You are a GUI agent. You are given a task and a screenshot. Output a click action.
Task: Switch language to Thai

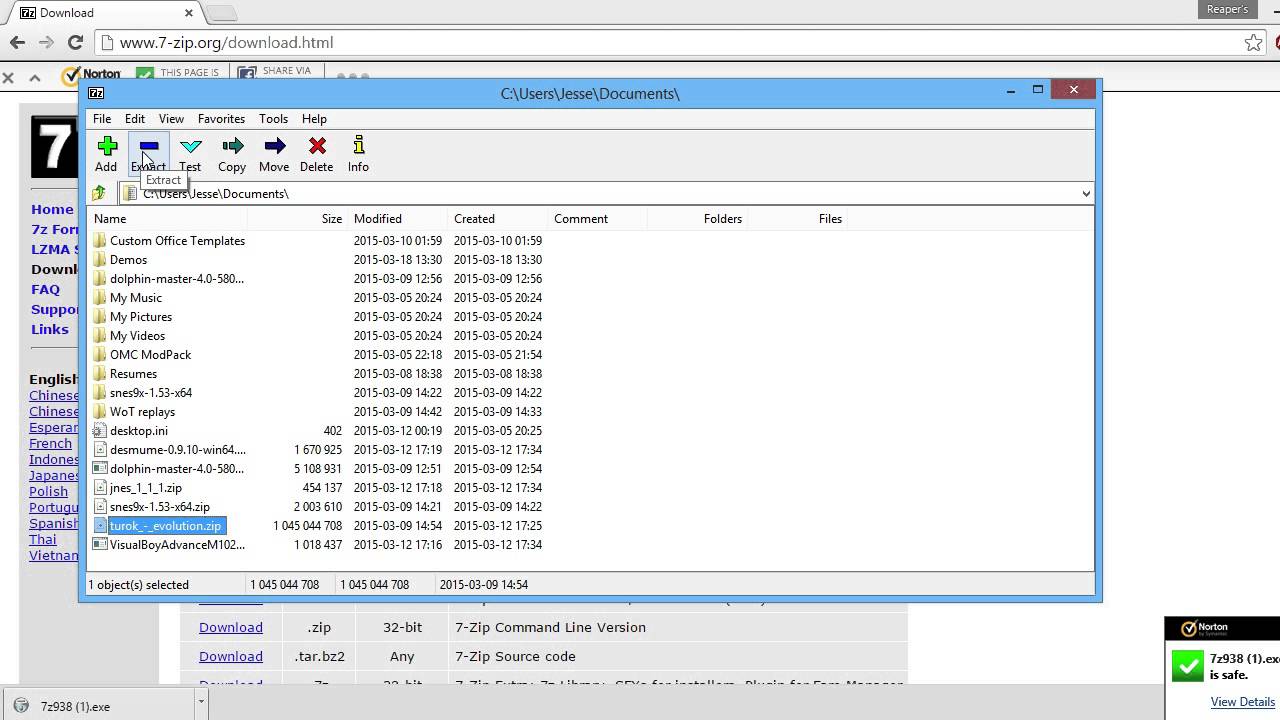[x=43, y=539]
